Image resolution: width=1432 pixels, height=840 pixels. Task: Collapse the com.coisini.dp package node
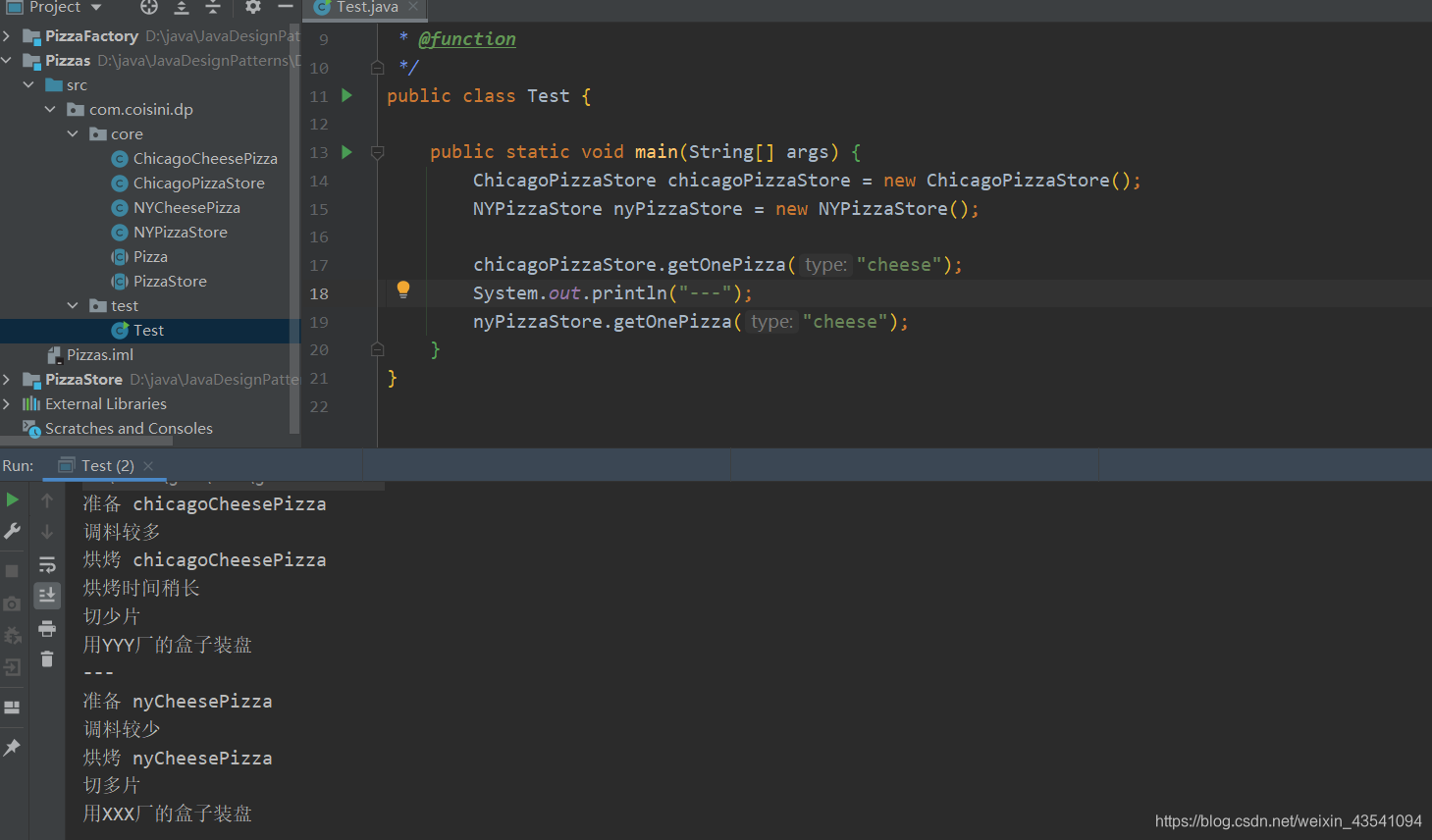[x=50, y=110]
